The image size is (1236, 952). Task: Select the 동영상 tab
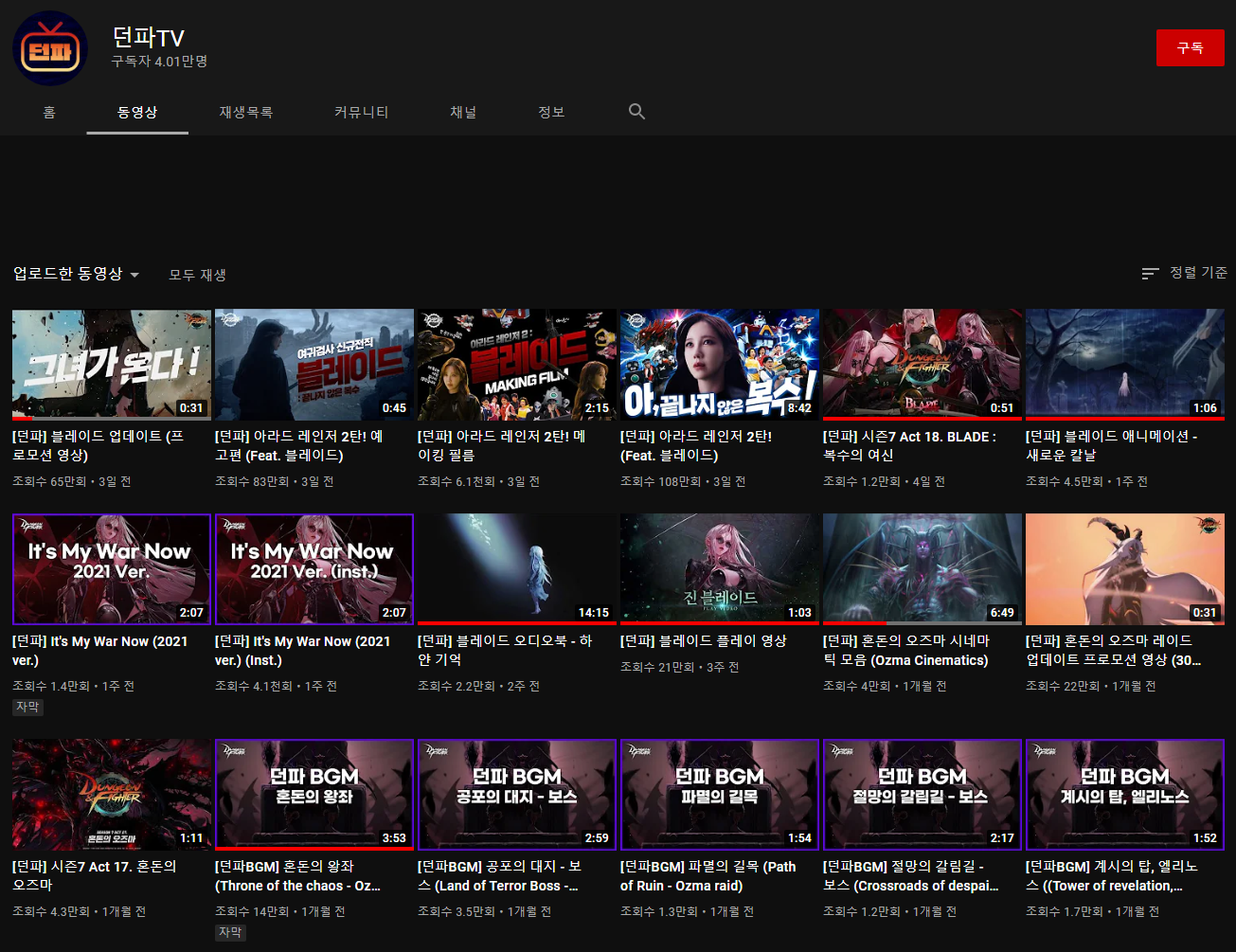[136, 112]
